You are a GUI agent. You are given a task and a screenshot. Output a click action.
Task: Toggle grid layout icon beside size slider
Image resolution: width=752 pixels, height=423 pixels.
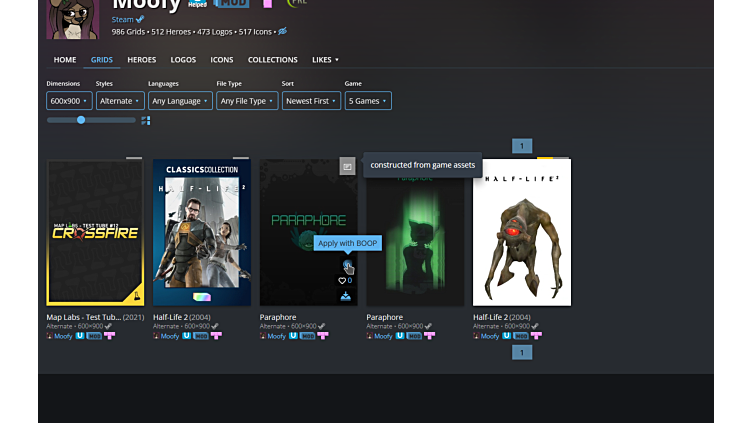[x=146, y=120]
